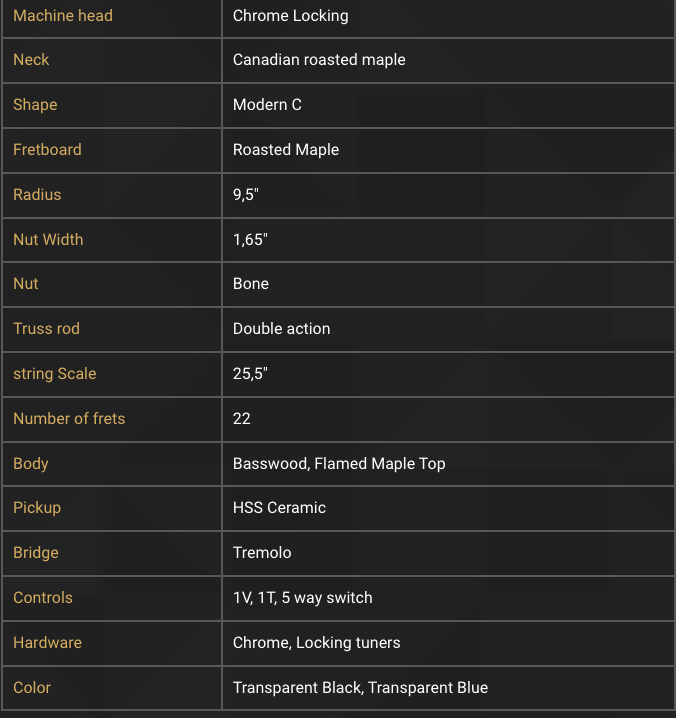The height and width of the screenshot is (718, 676).
Task: Select Basswood, Flamed Maple Top text
Action: (x=339, y=464)
